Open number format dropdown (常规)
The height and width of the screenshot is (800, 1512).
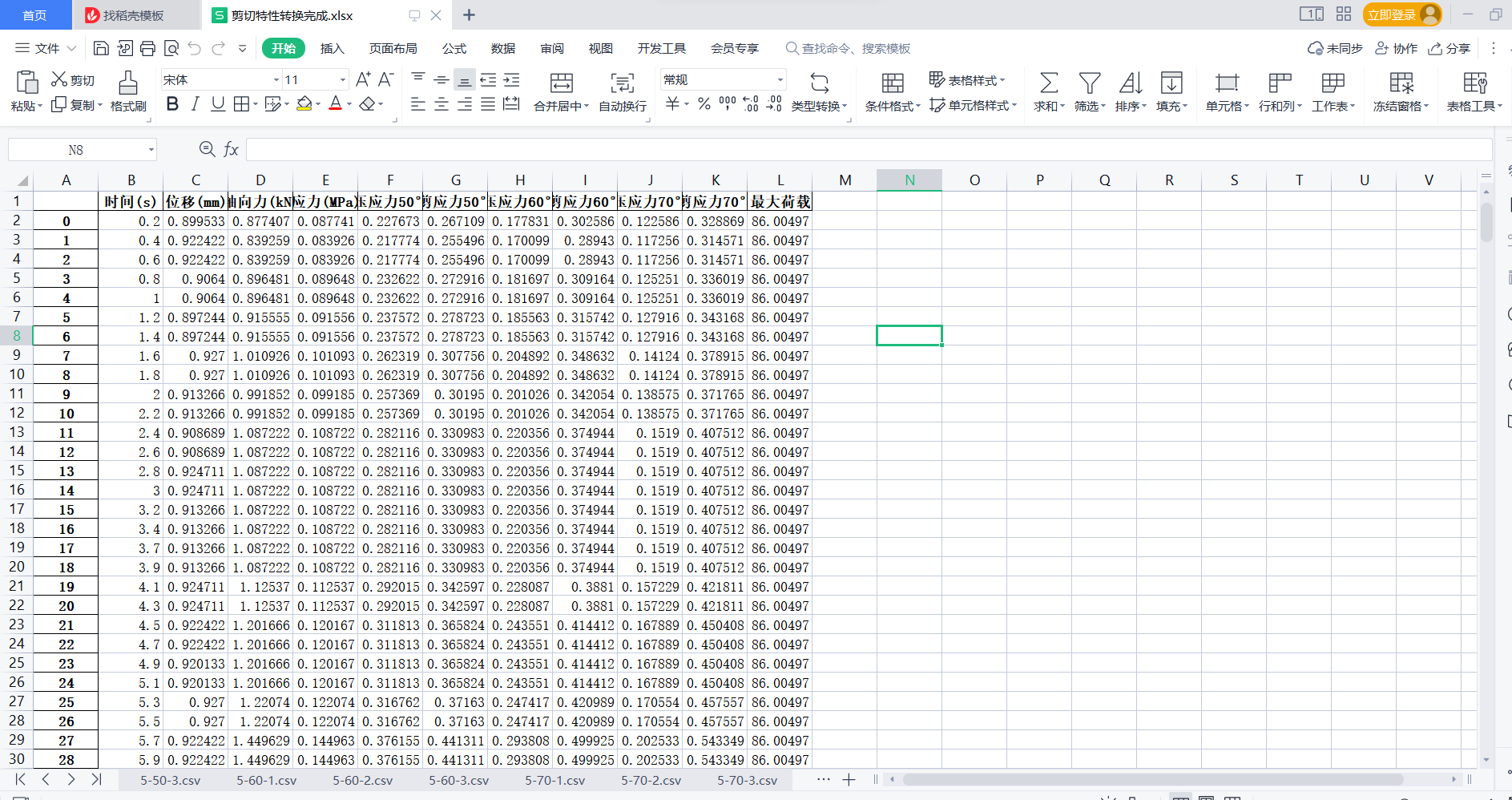780,79
